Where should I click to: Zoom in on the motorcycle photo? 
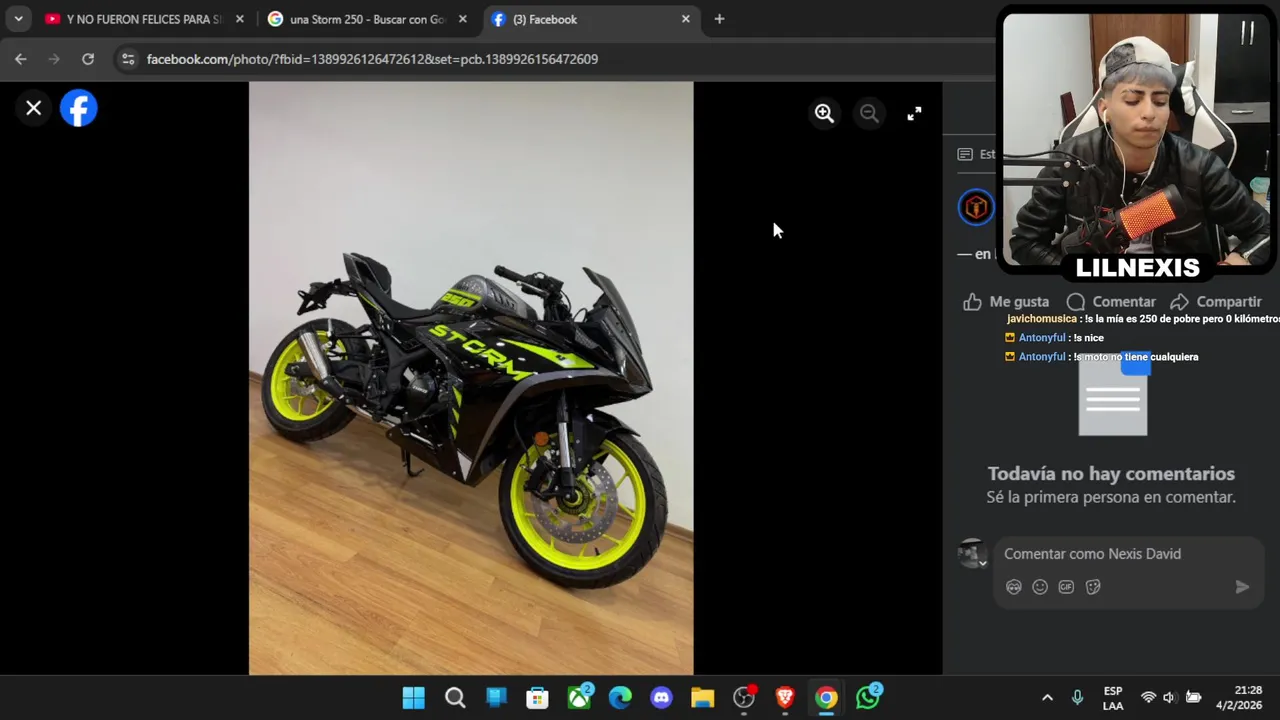tap(824, 114)
